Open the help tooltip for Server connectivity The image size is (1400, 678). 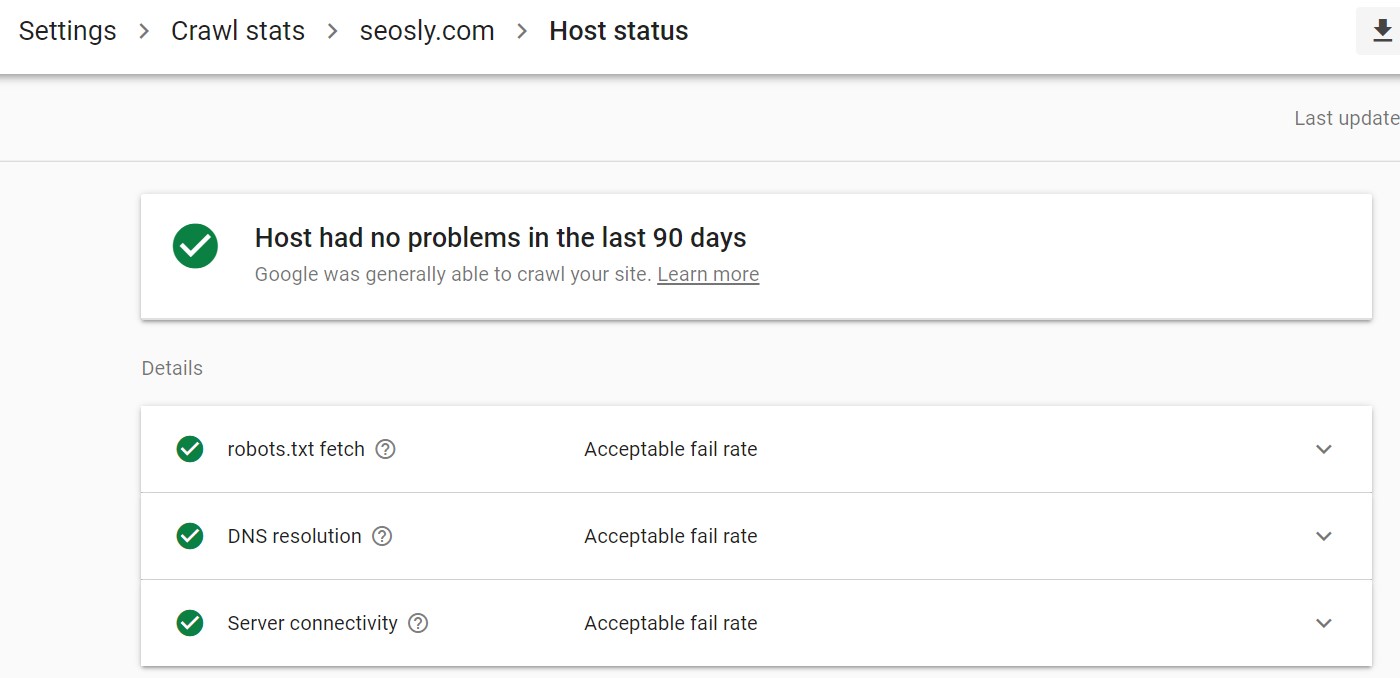(x=419, y=623)
